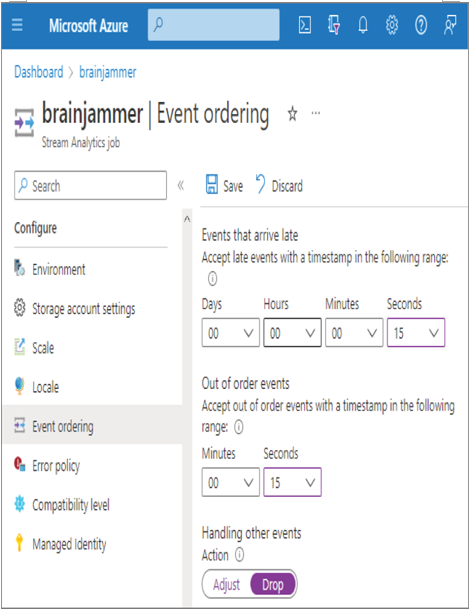
Task: Show info tooltip for Action
Action: (240, 555)
